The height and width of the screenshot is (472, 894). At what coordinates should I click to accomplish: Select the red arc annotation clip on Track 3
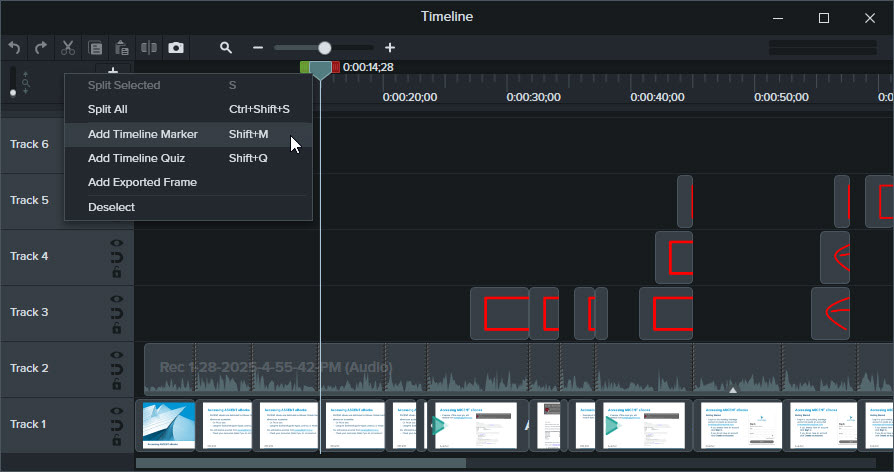(x=831, y=314)
